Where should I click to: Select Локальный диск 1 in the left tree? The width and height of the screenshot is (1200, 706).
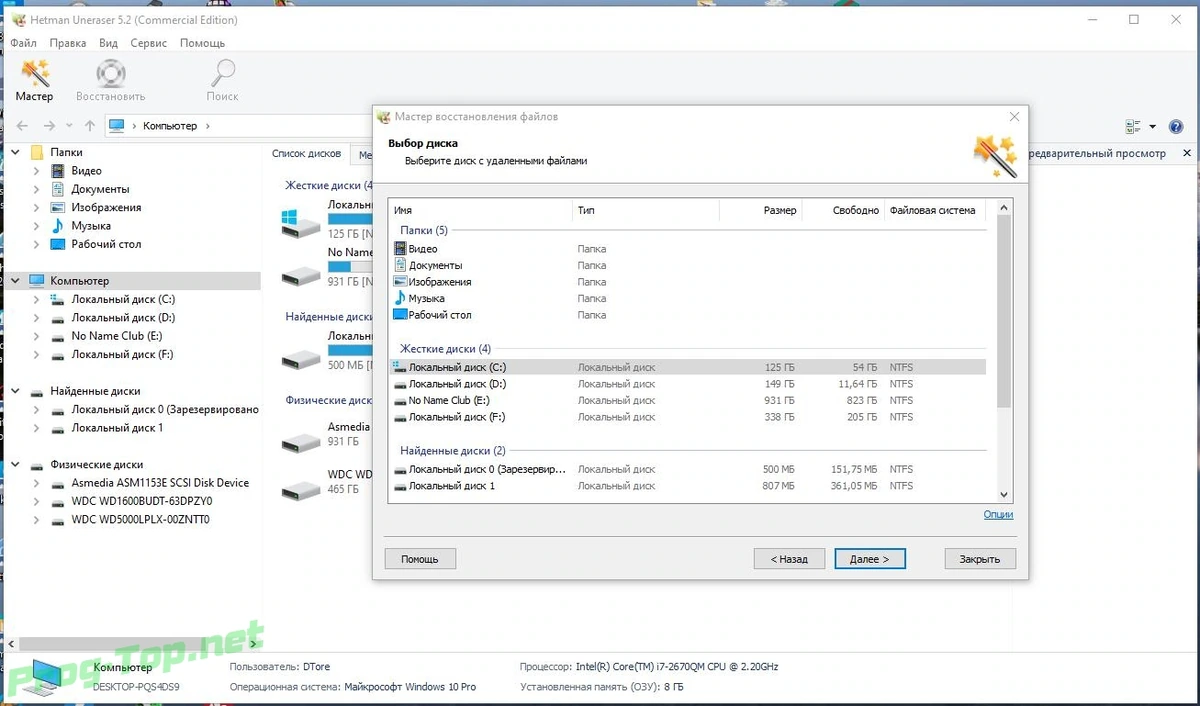117,428
